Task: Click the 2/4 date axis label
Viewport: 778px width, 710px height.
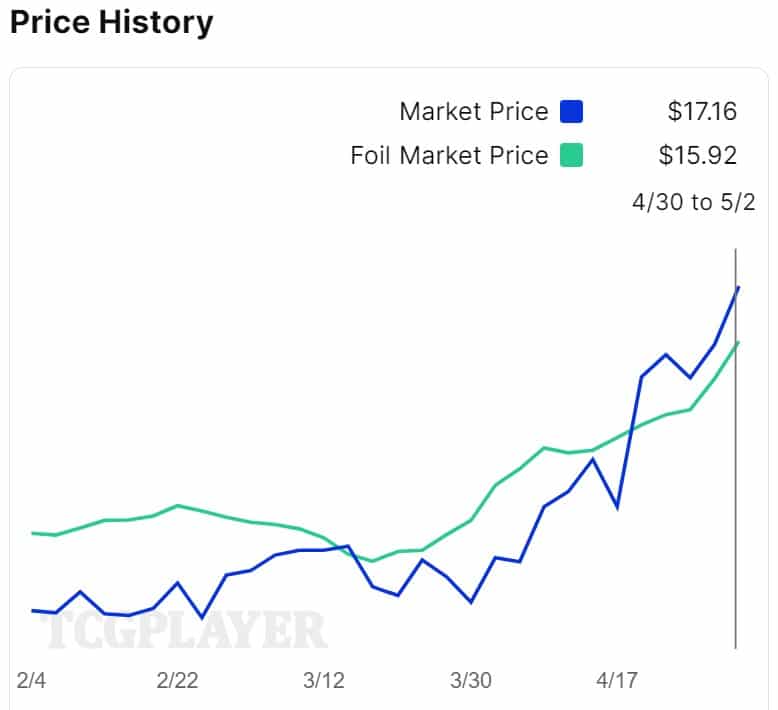Action: coord(32,681)
